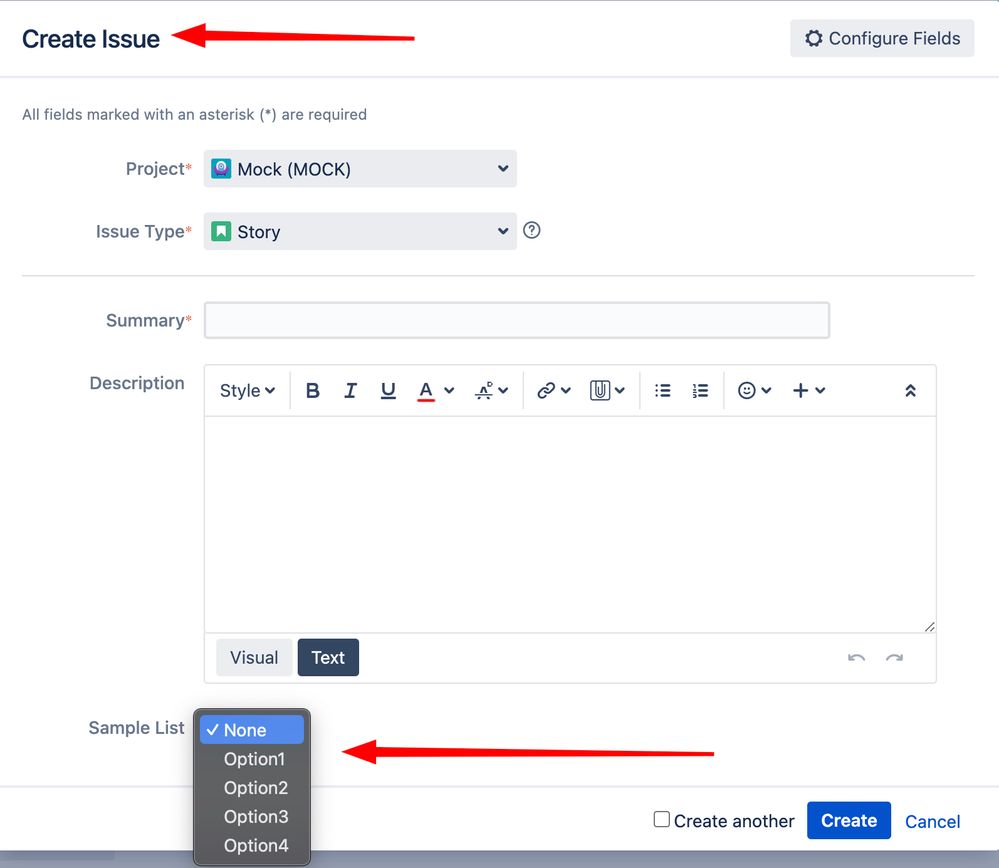Click the redo arrow in editor

click(x=895, y=658)
